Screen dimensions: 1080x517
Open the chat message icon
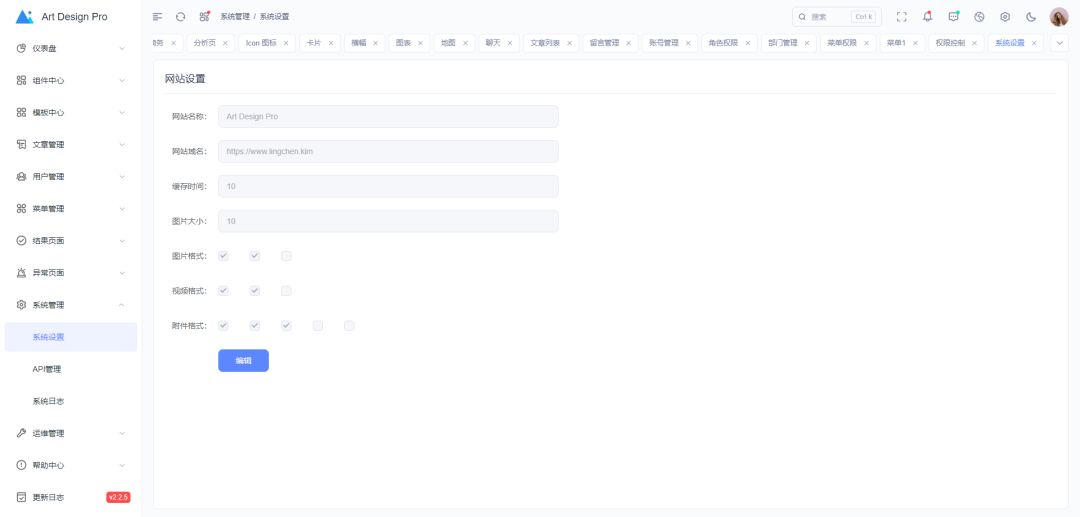coord(953,17)
